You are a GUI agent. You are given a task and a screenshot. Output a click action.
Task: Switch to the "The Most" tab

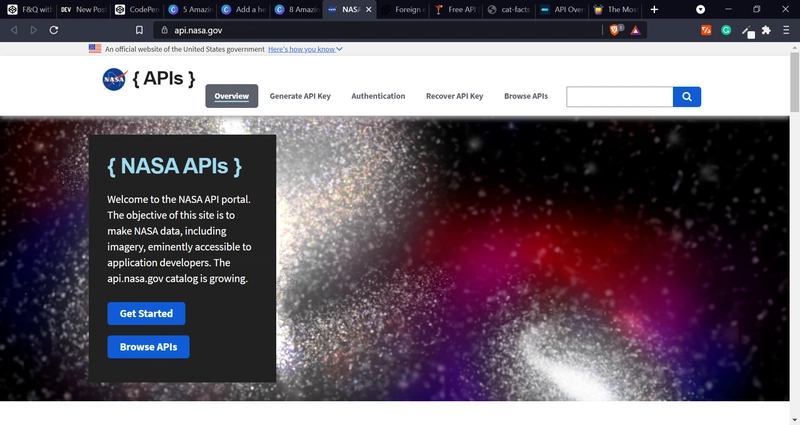[x=616, y=9]
